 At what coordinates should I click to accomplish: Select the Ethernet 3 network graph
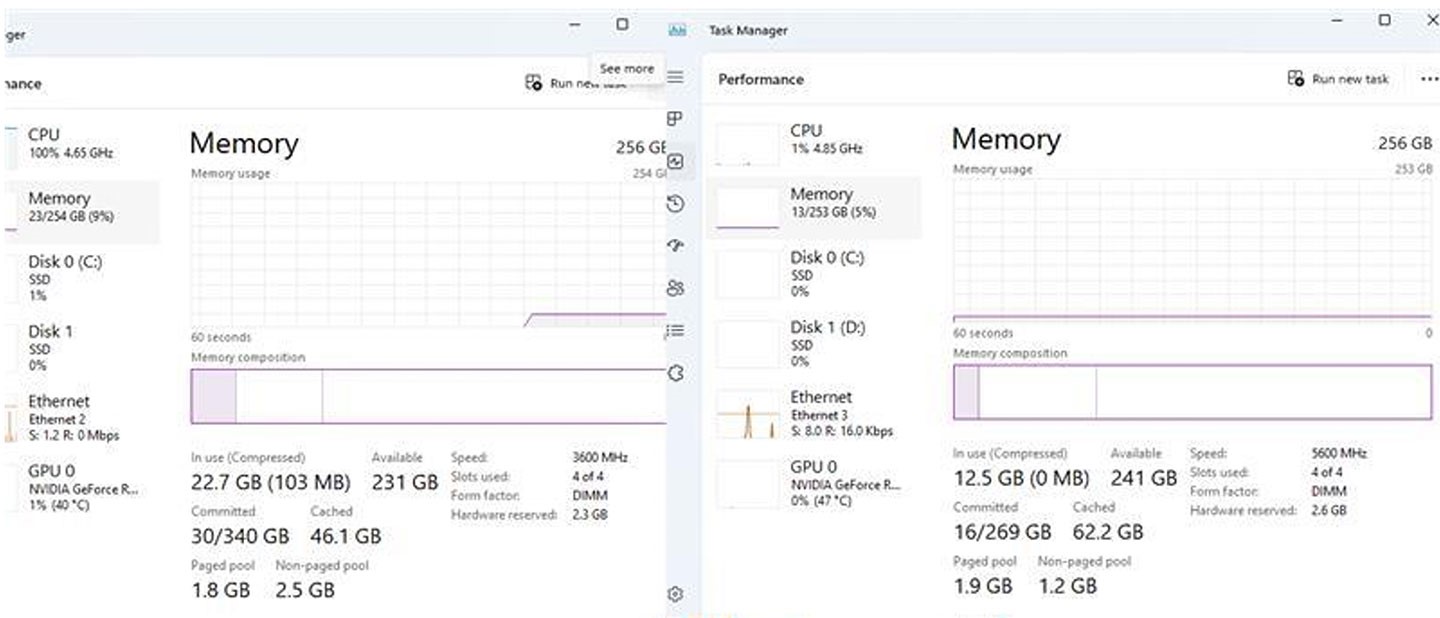pos(814,412)
